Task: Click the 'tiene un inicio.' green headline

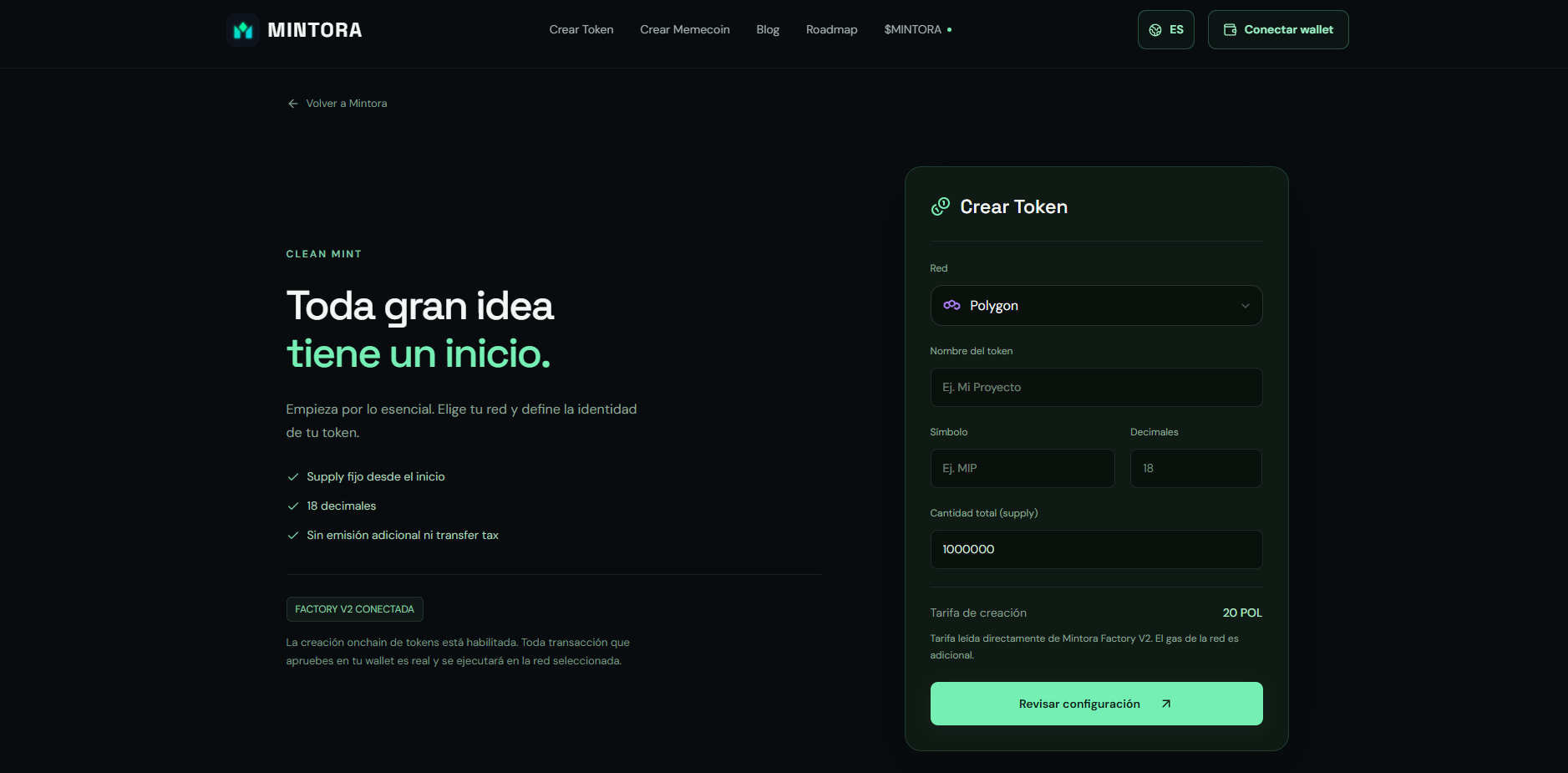Action: 419,353
